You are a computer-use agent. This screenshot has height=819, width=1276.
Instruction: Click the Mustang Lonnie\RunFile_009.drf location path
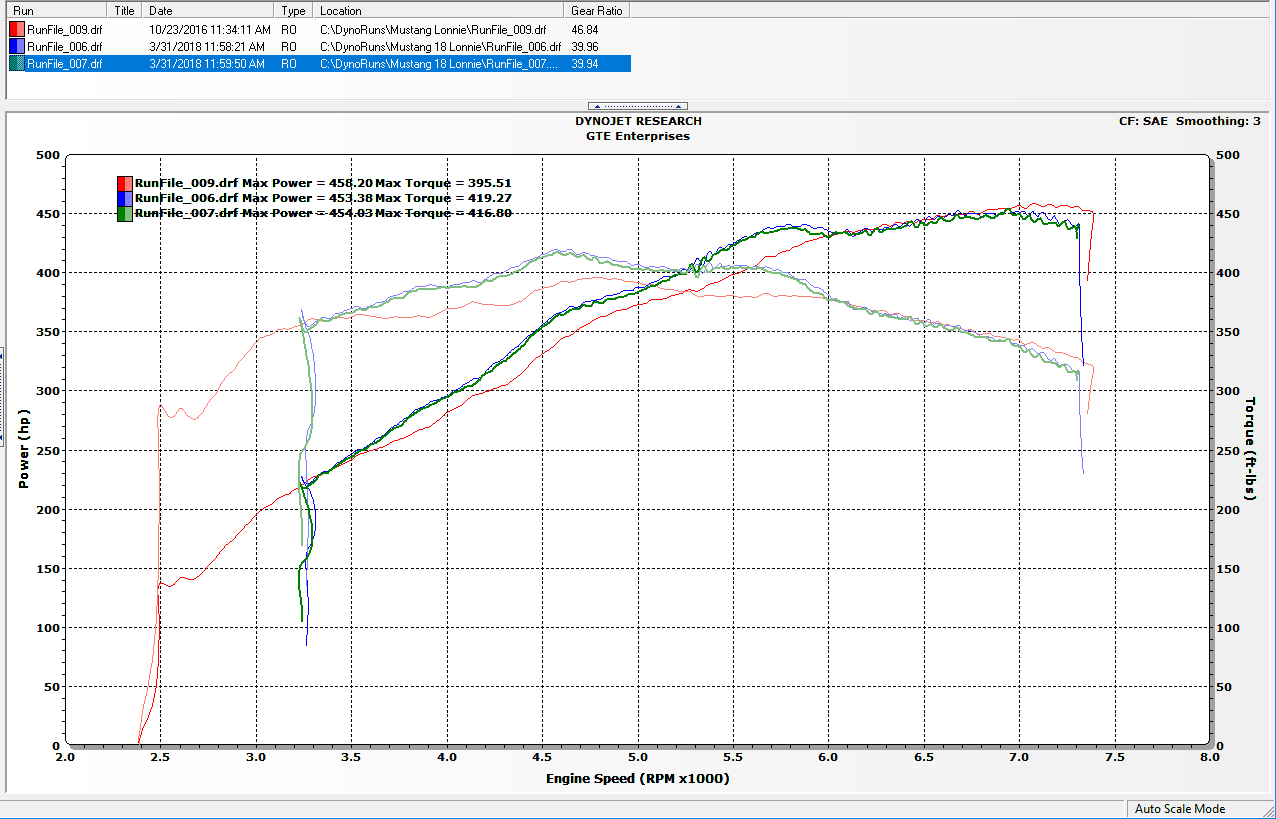click(433, 30)
